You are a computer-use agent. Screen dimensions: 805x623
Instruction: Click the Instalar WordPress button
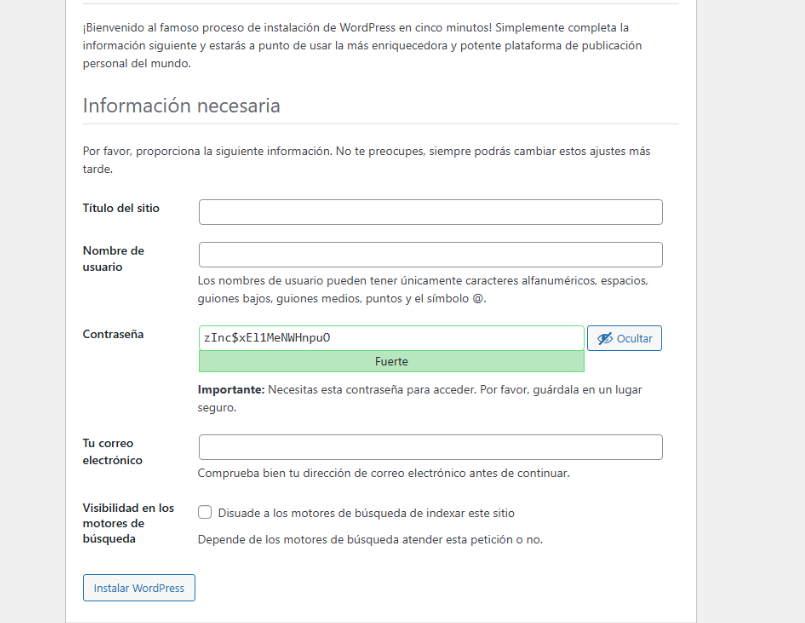[139, 588]
